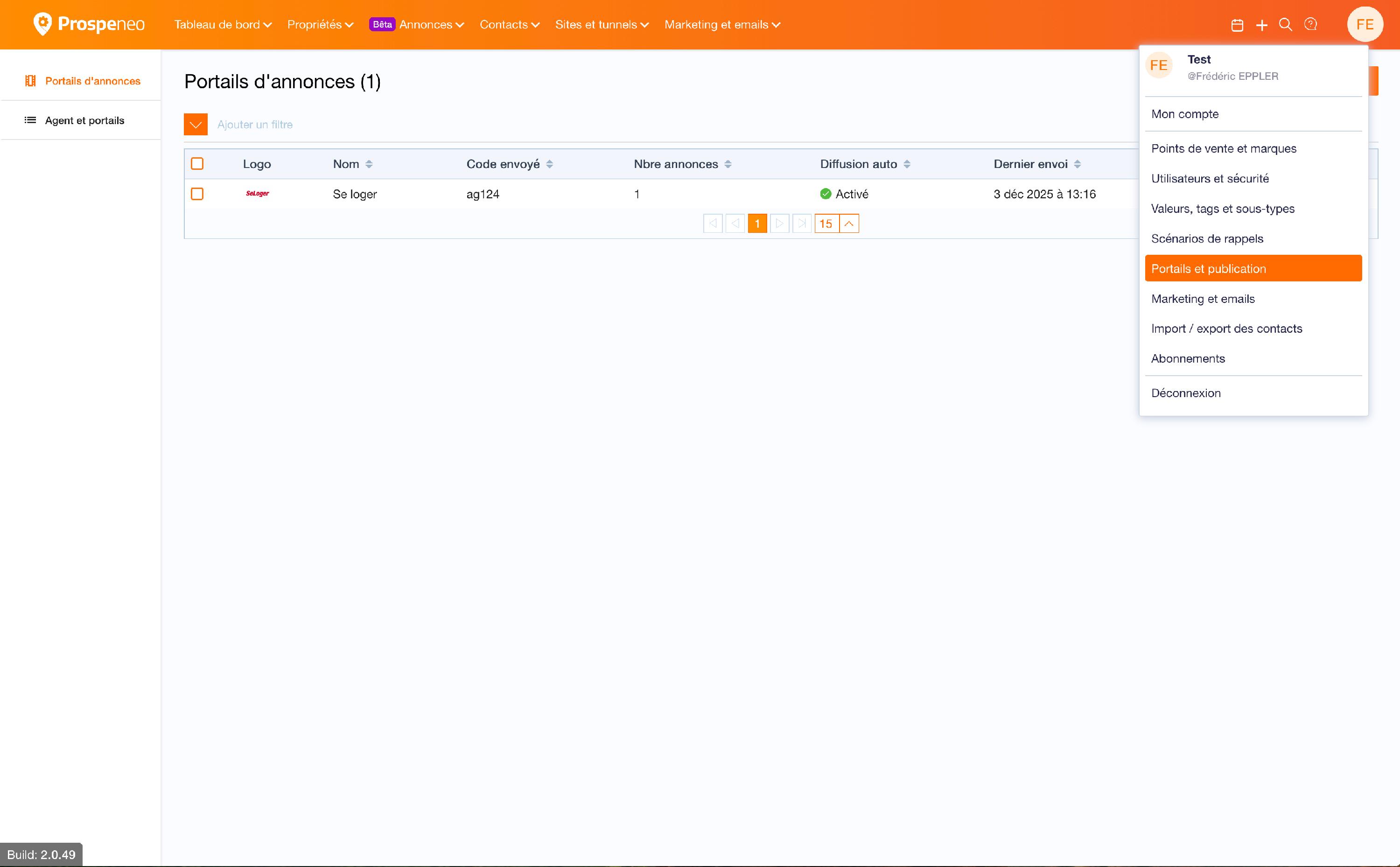The height and width of the screenshot is (867, 1400).
Task: Check the select-all header checkbox
Action: [197, 164]
